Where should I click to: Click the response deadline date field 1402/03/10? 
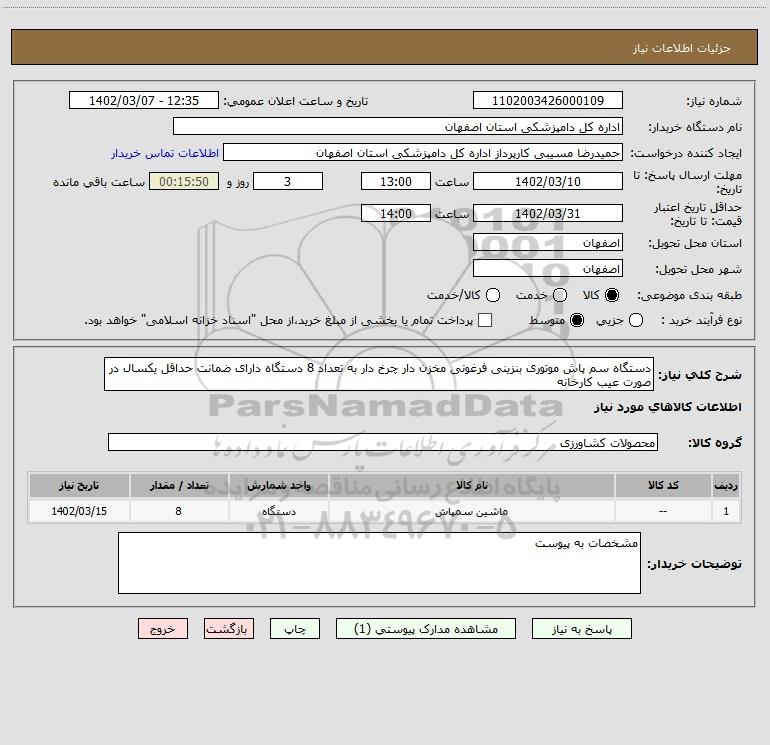click(547, 181)
